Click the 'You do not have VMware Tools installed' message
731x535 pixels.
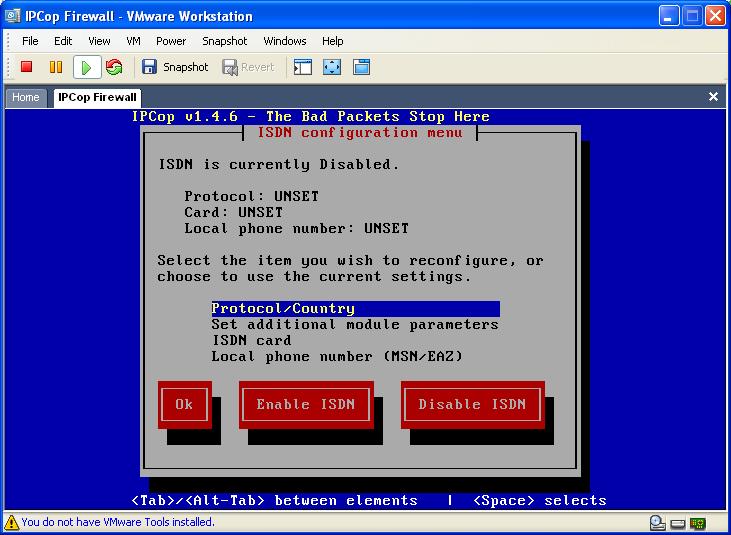coord(118,522)
